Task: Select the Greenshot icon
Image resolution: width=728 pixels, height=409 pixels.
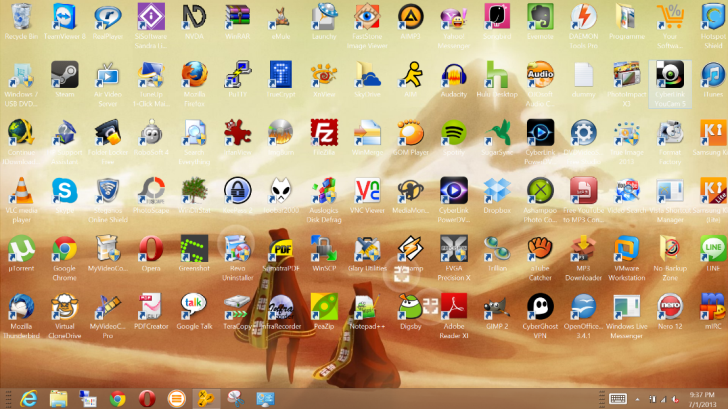Action: pyautogui.click(x=194, y=249)
